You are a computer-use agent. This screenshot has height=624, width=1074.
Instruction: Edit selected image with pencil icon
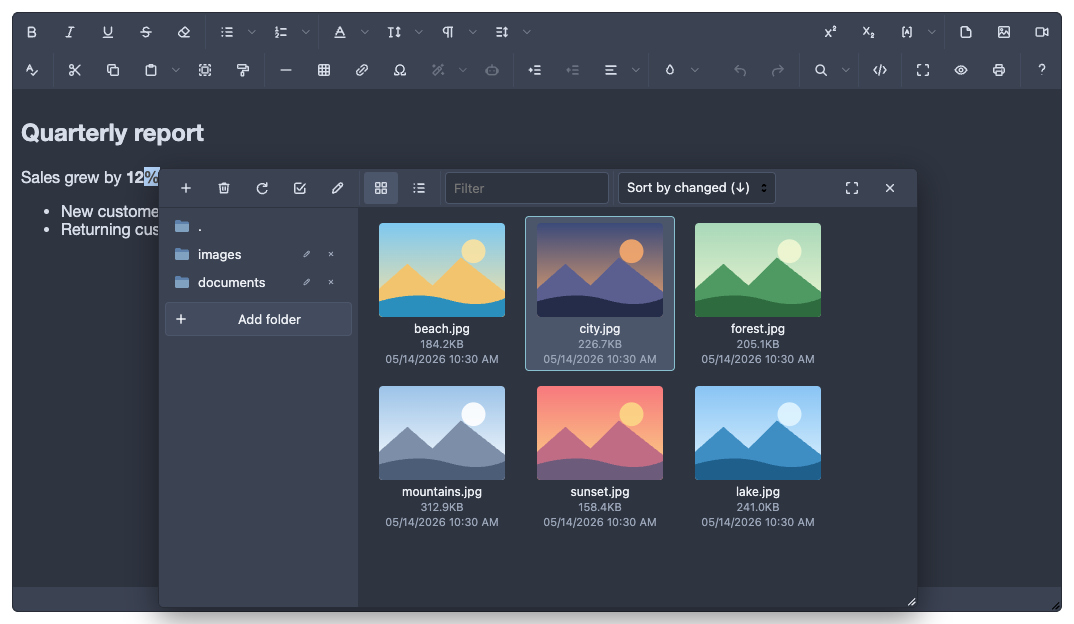coord(338,188)
